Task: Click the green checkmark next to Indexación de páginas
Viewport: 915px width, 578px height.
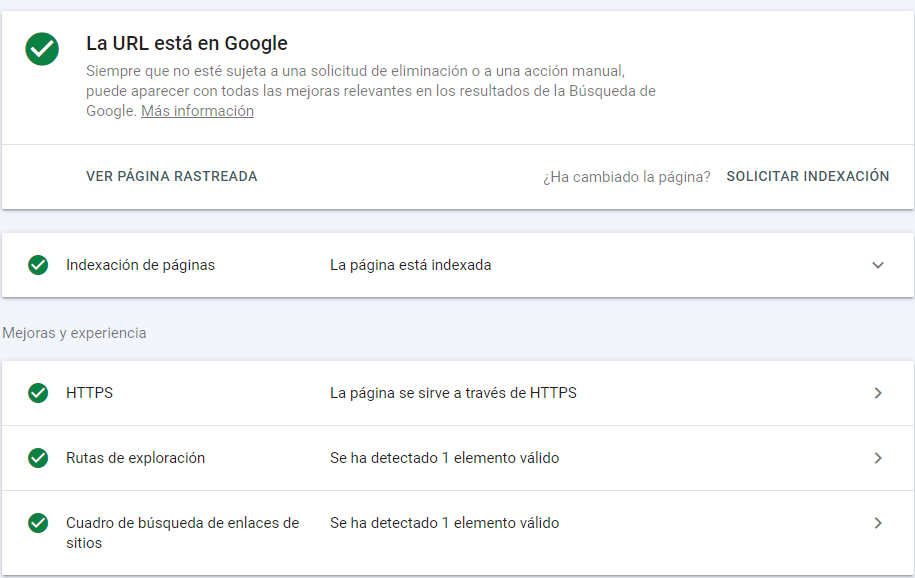Action: point(38,265)
